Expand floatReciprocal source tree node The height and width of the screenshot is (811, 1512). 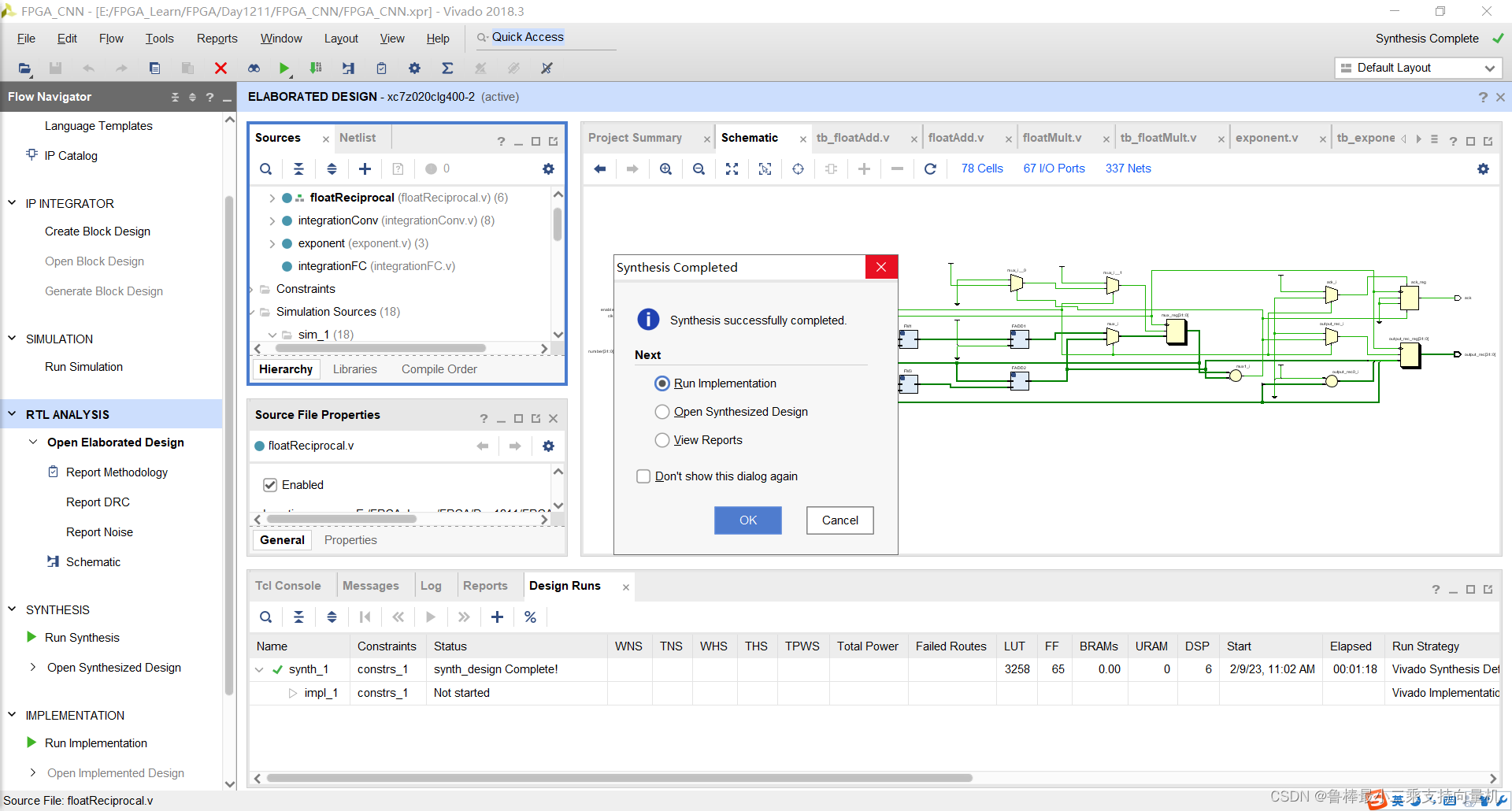tap(272, 198)
